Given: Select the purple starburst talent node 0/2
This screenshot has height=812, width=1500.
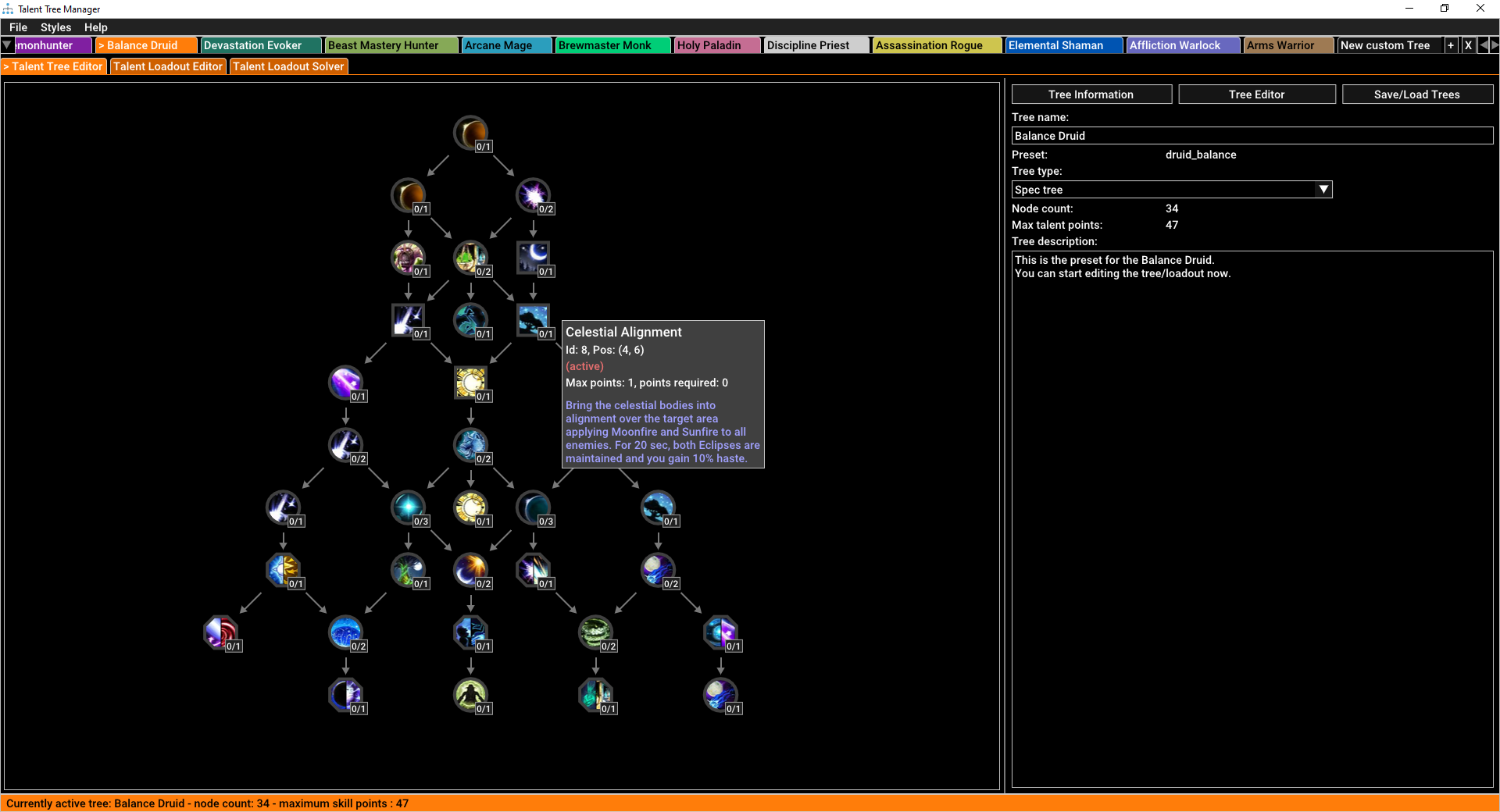Looking at the screenshot, I should coord(534,195).
